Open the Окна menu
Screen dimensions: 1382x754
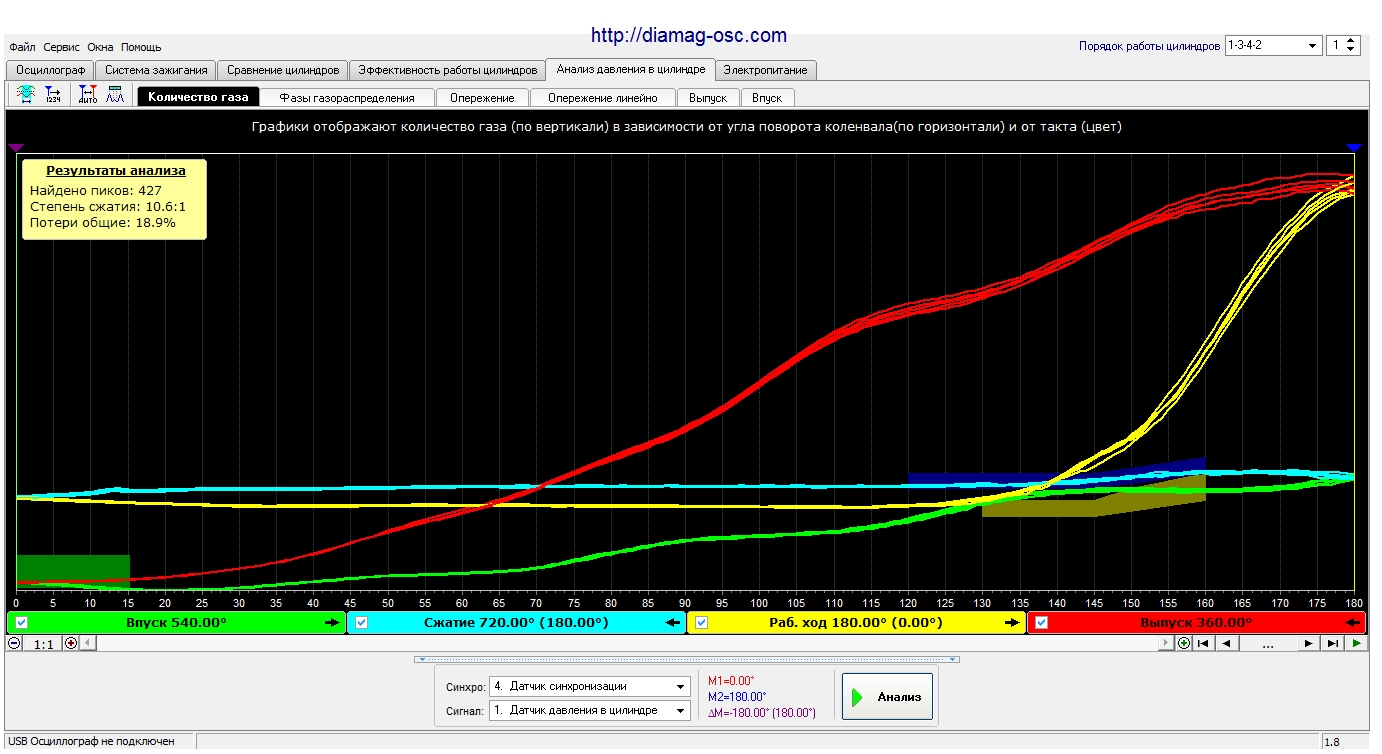[x=100, y=47]
